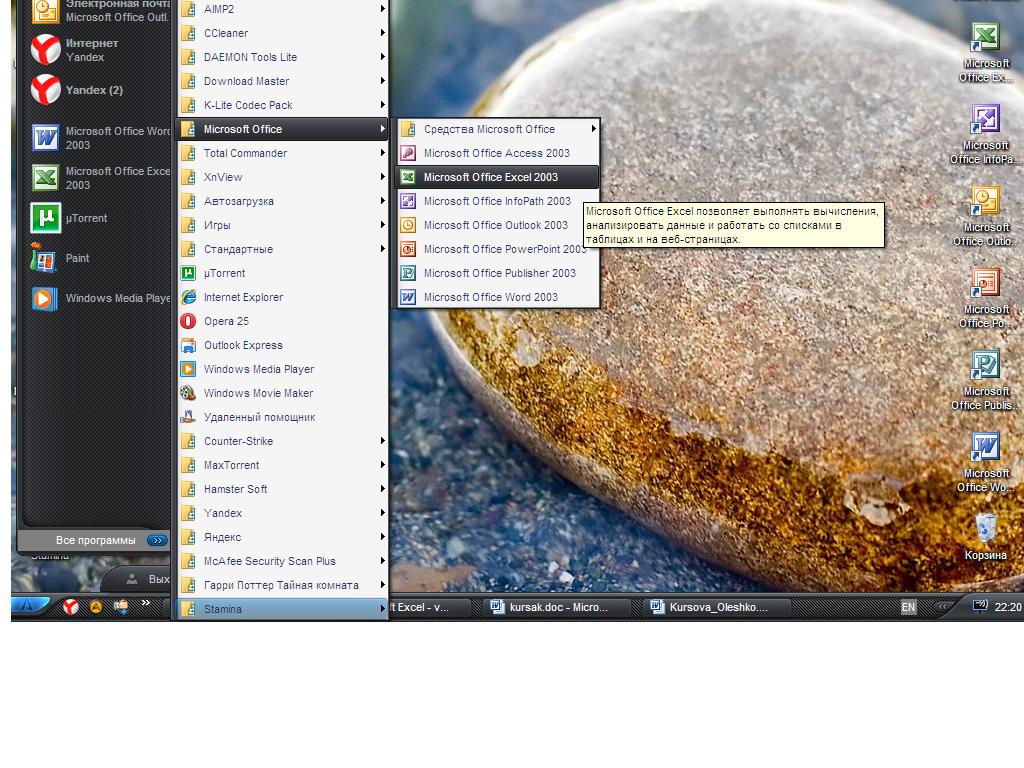Switch to kursak.doc taskbar window
The width and height of the screenshot is (1024, 768).
(x=558, y=607)
